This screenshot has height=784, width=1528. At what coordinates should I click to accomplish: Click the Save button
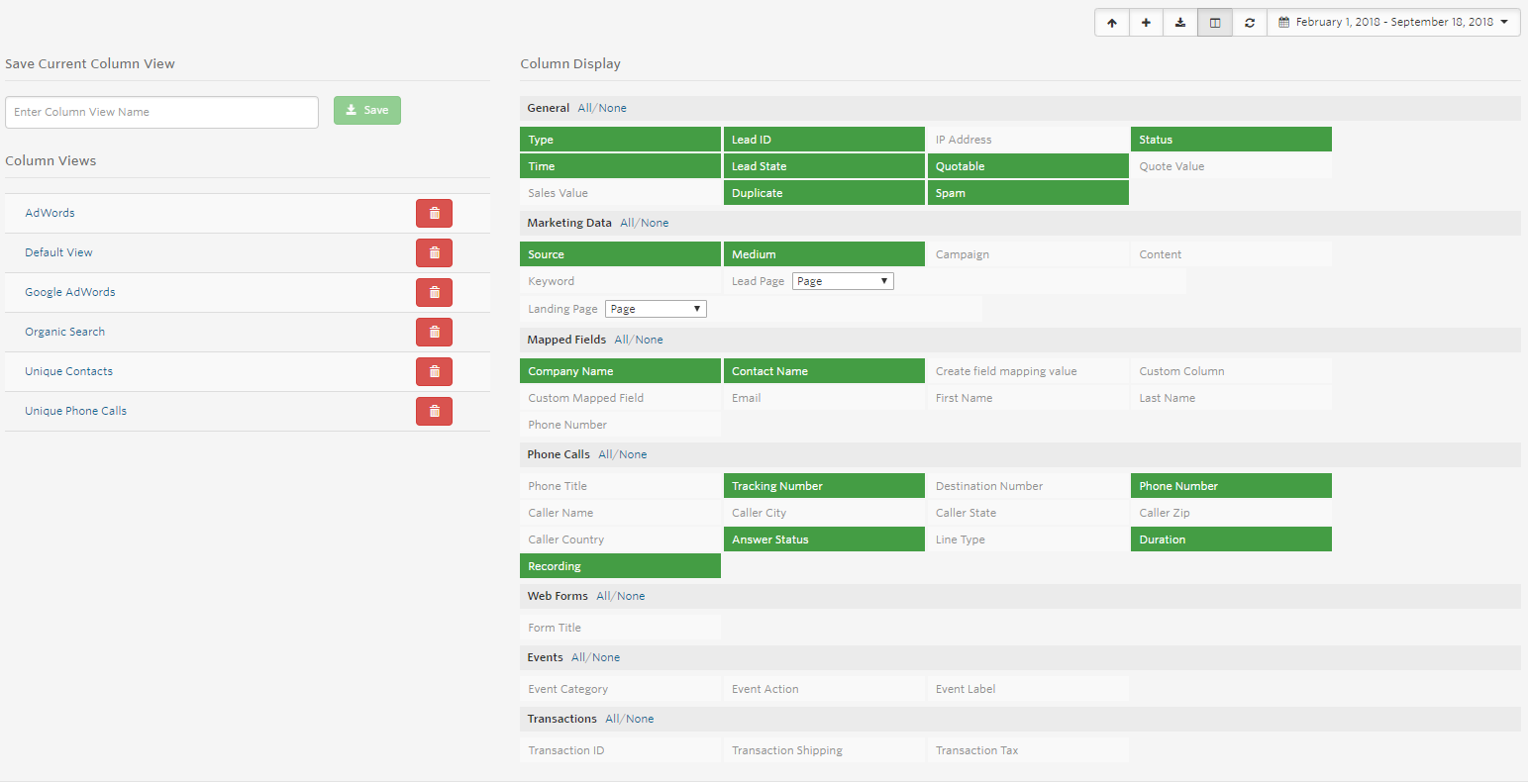pyautogui.click(x=367, y=110)
